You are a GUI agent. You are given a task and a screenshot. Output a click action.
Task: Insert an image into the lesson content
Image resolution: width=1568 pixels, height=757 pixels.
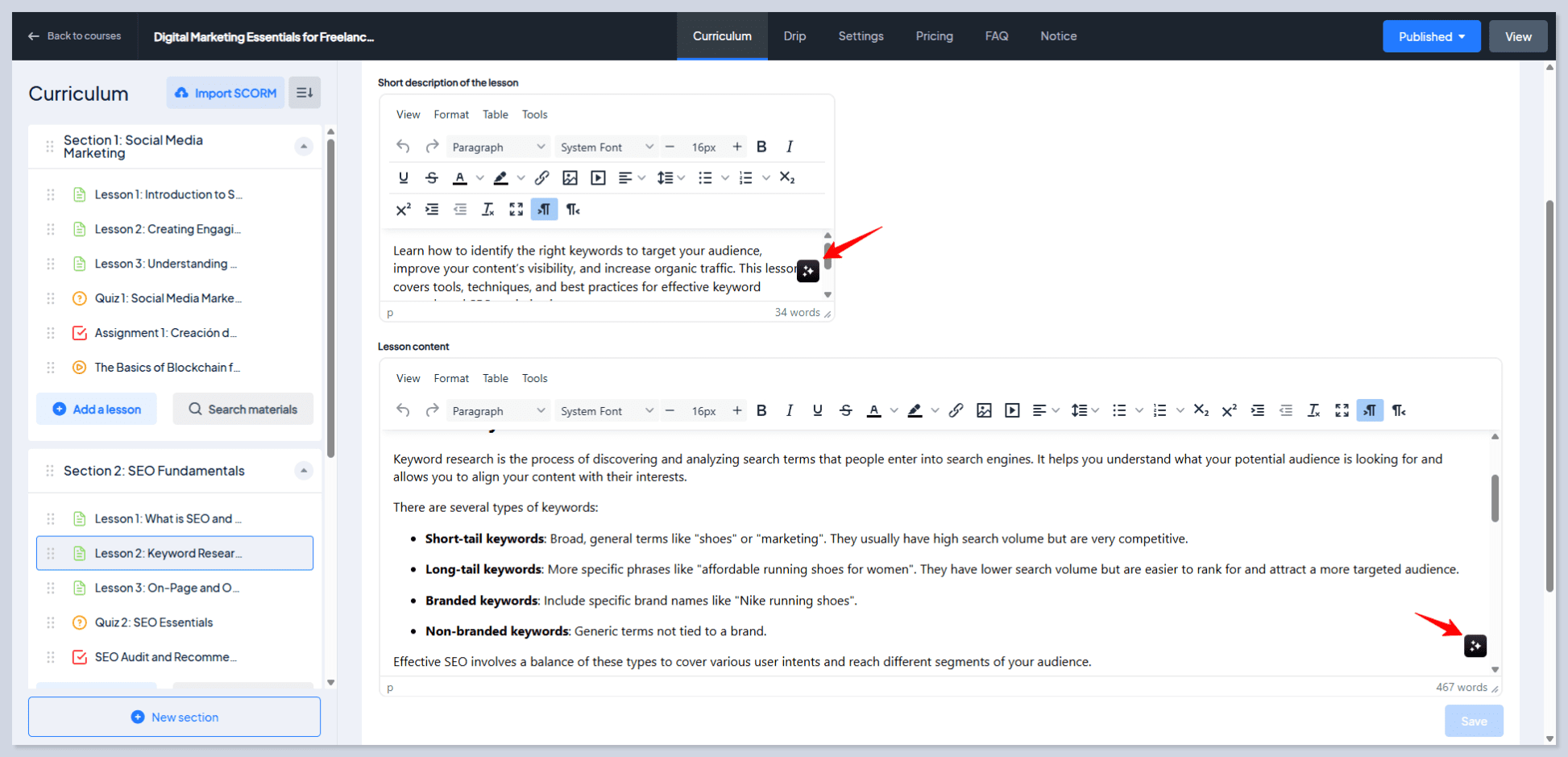coord(984,410)
